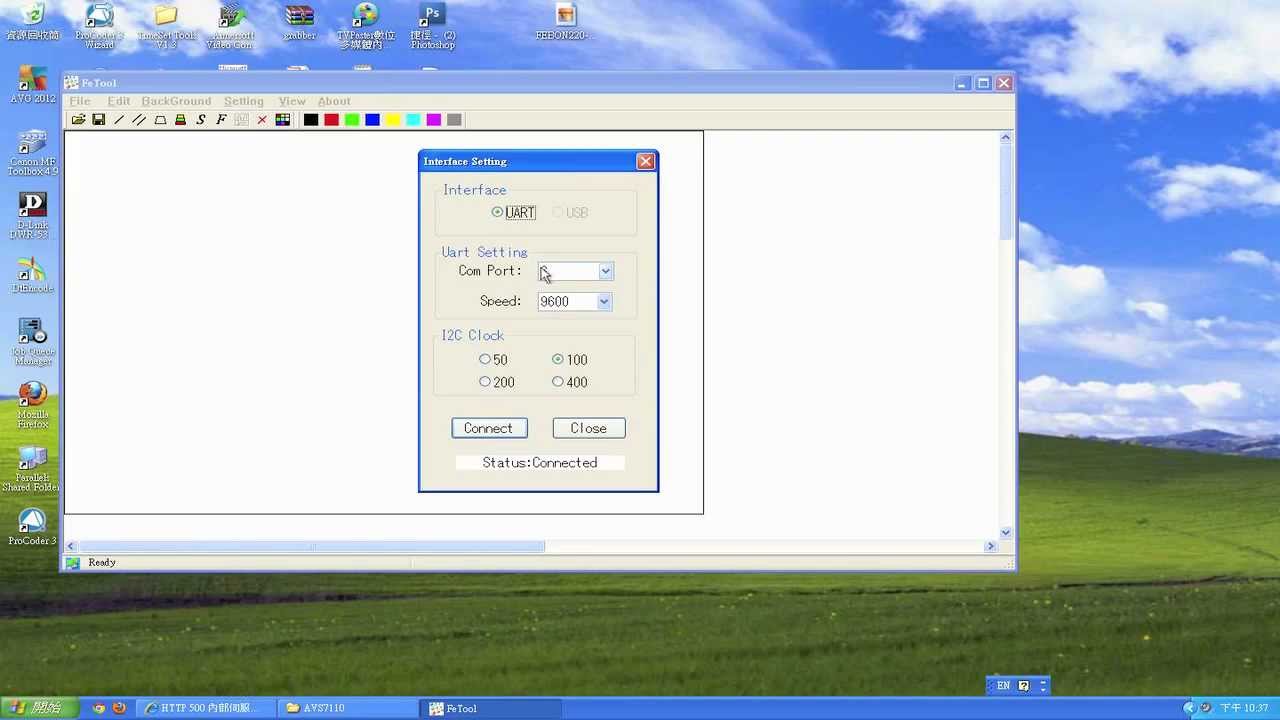
Task: Set I2C clock to 100
Action: tap(558, 359)
